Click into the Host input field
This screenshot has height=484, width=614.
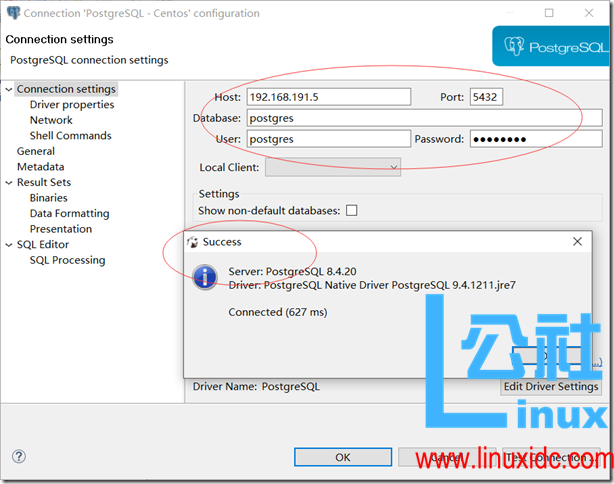point(328,97)
